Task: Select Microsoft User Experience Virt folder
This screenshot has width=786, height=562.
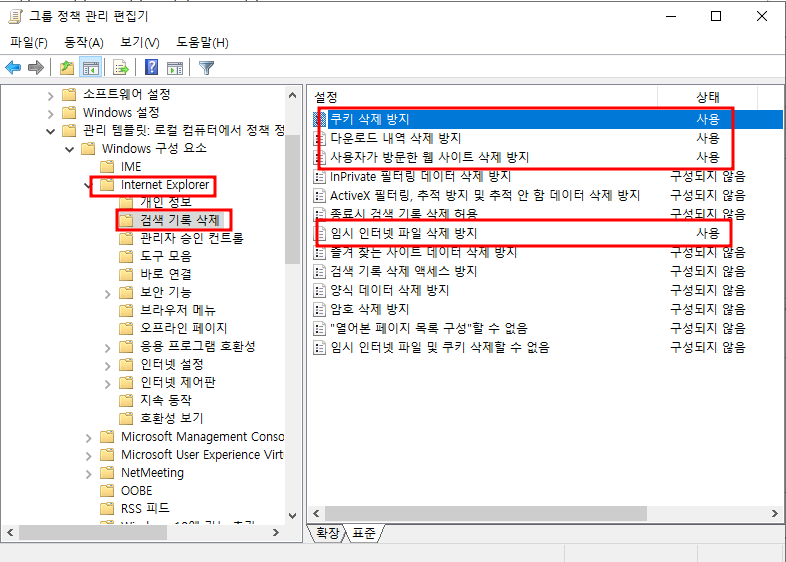Action: [x=202, y=455]
